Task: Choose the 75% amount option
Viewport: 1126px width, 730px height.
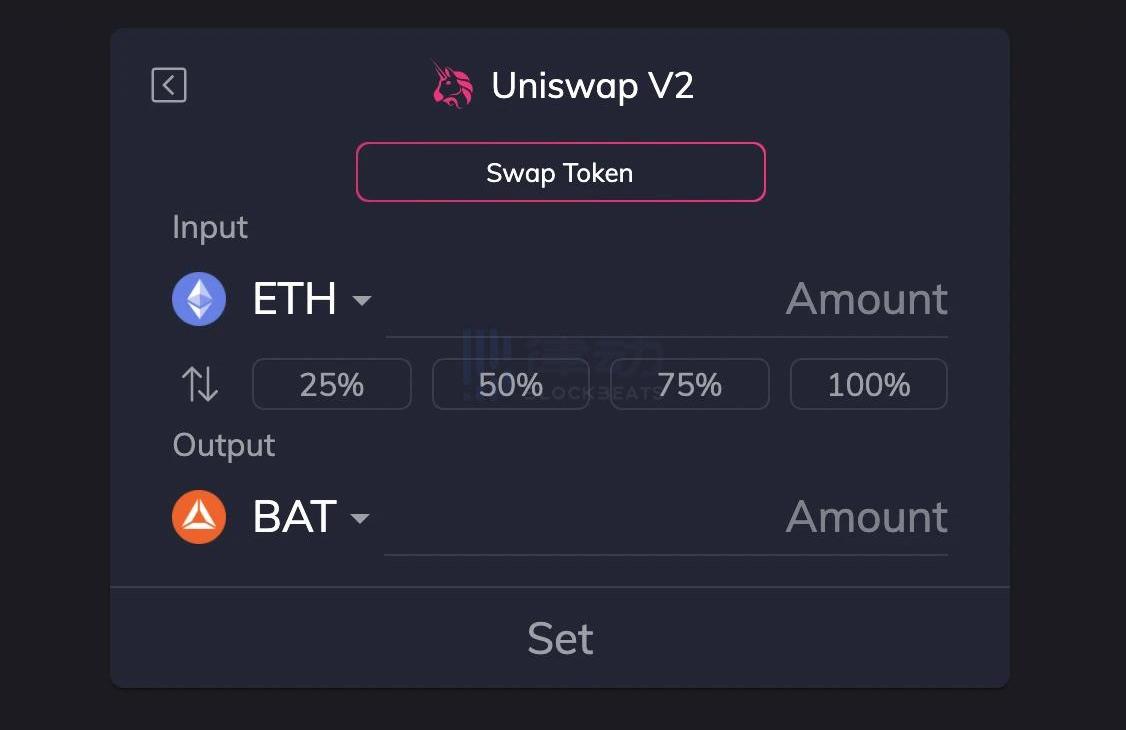Action: pyautogui.click(x=690, y=384)
